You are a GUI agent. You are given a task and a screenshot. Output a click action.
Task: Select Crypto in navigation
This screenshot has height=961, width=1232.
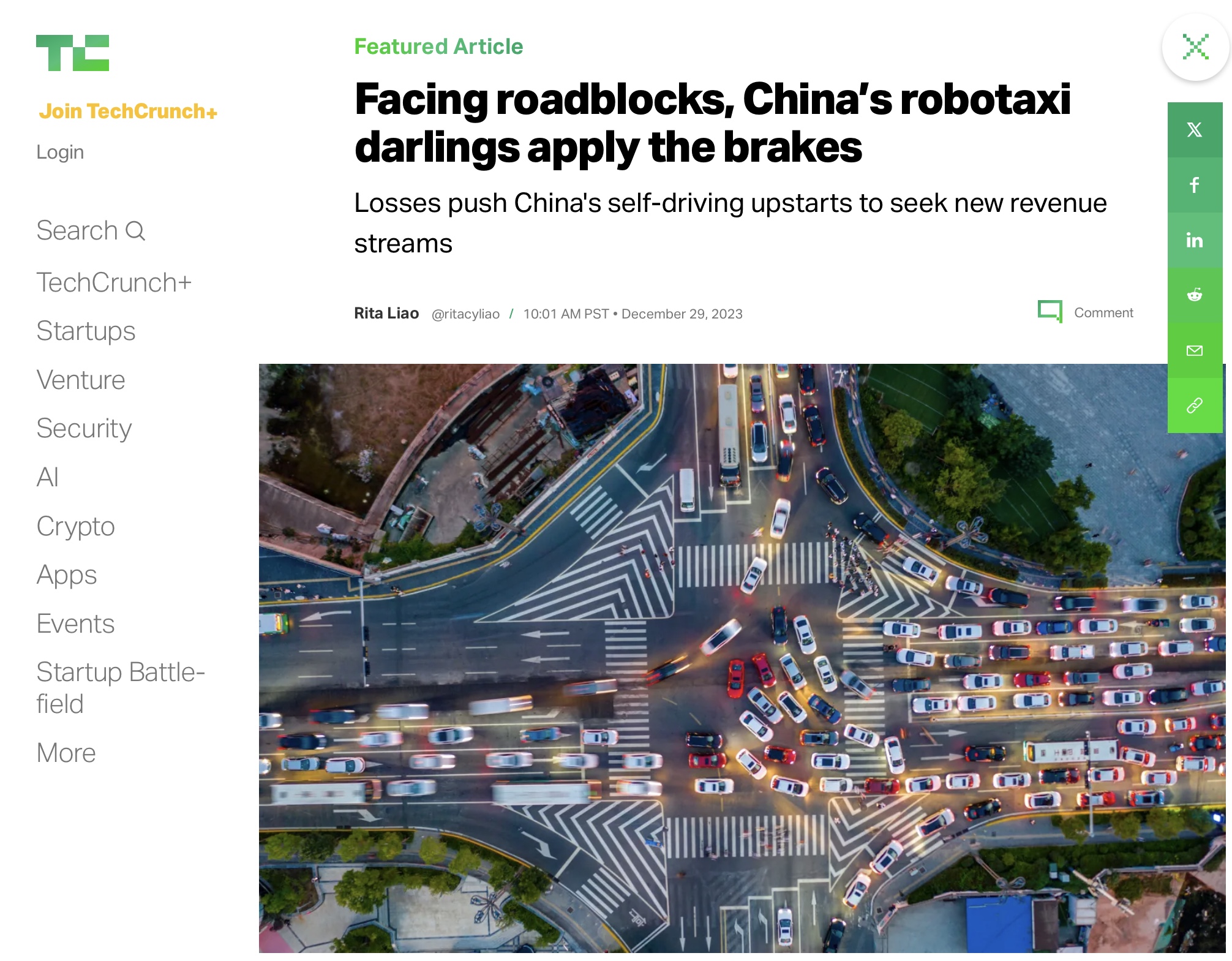[75, 527]
